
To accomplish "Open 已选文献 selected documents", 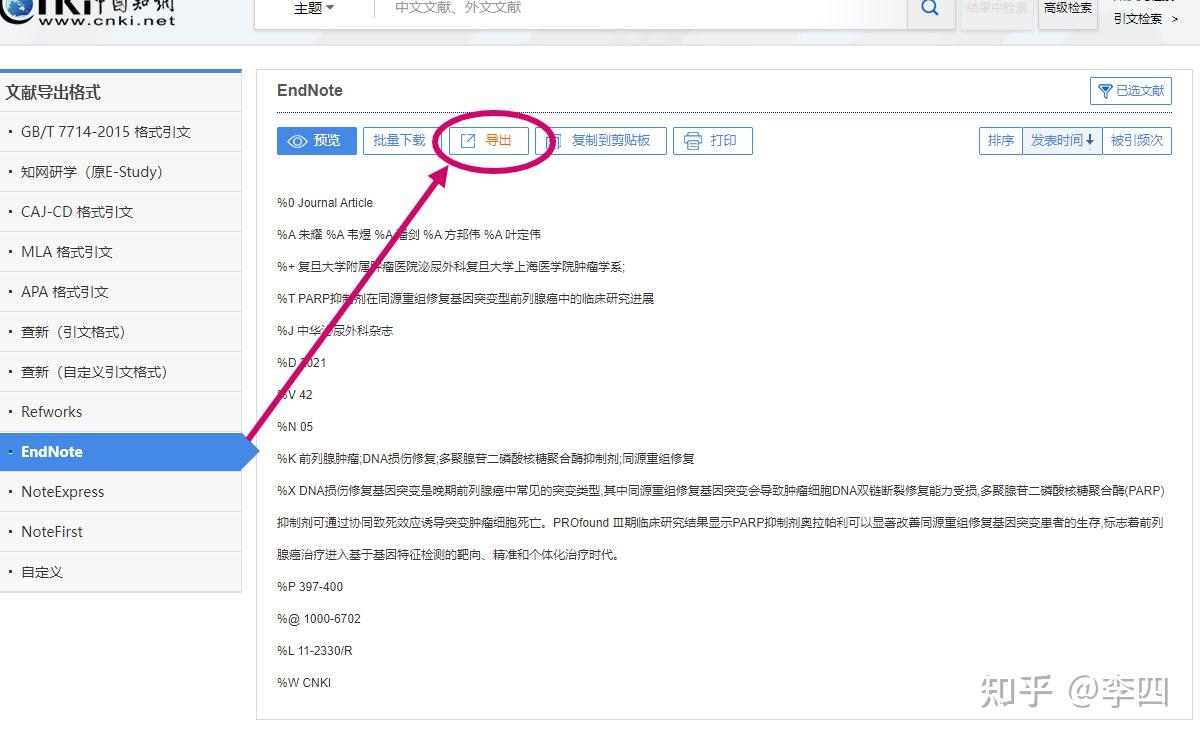I will tap(1131, 91).
